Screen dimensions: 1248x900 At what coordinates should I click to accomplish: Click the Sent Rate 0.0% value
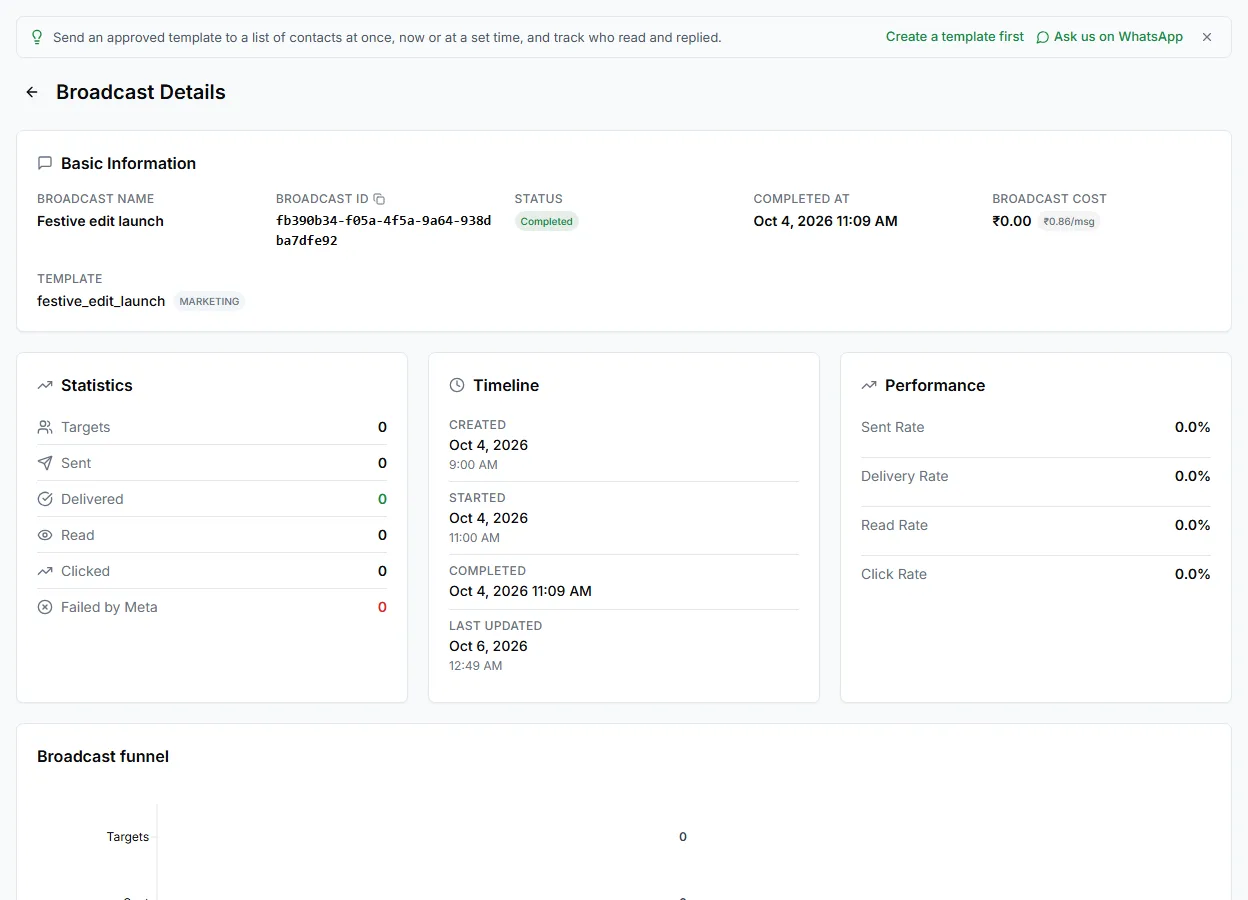click(x=1192, y=427)
